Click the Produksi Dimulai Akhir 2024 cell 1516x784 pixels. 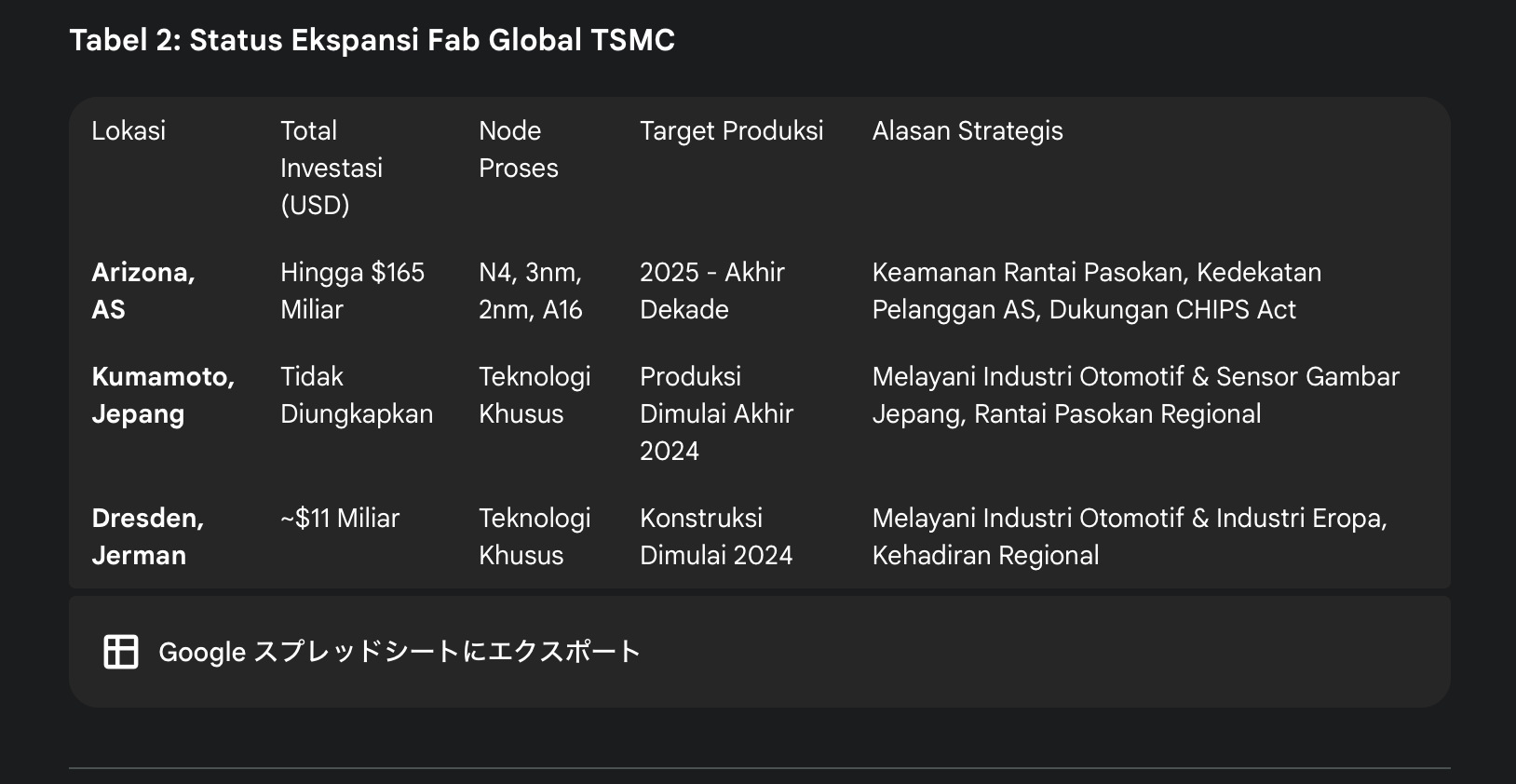coord(717,413)
